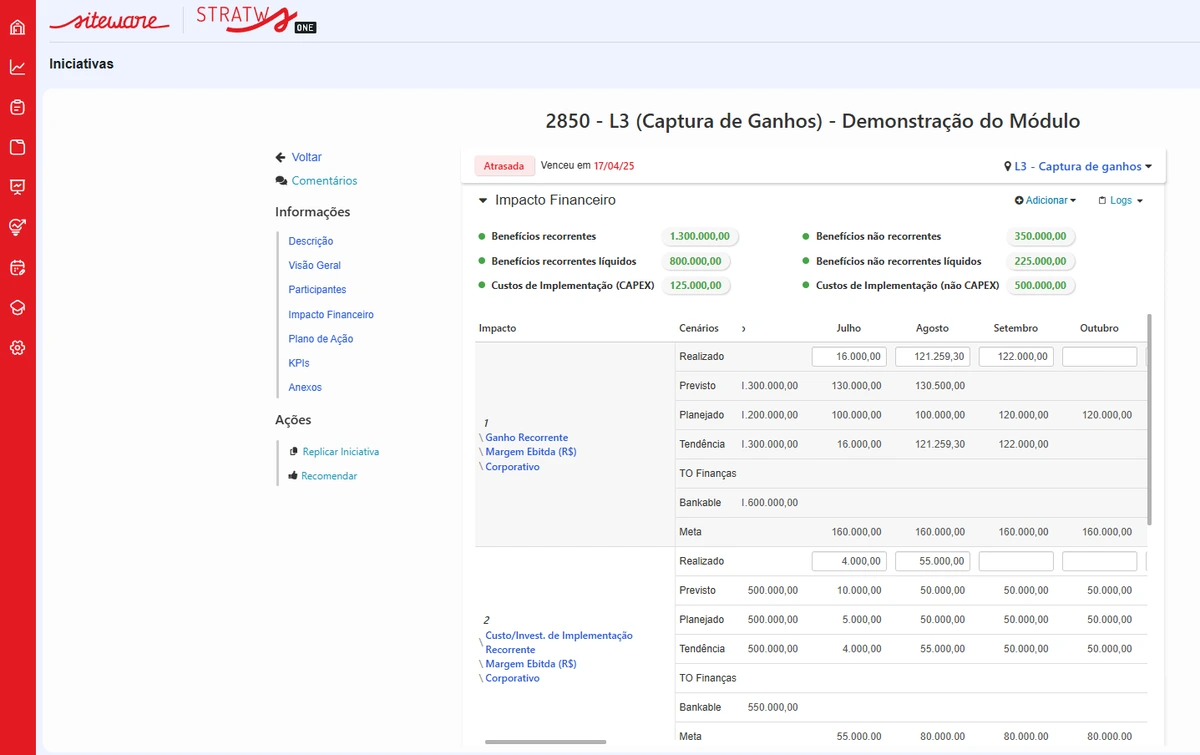Click the vertical scrollbar beside the table
The width and height of the screenshot is (1200, 755).
point(1150,420)
